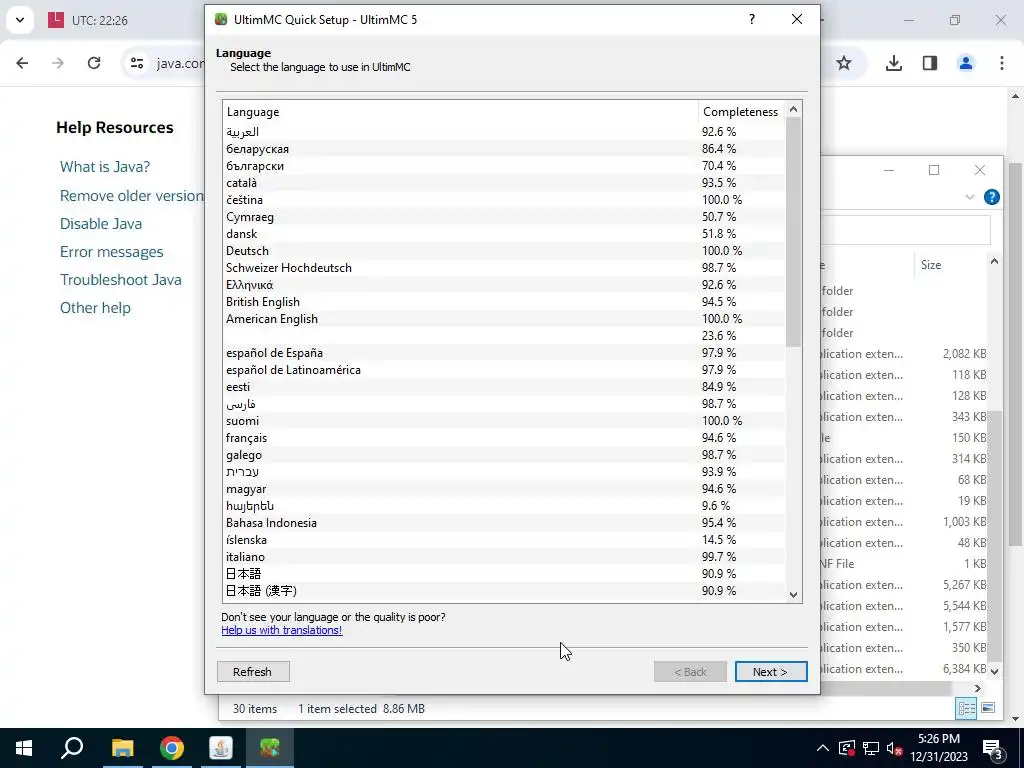Open 'Error messages' help link
This screenshot has height=768, width=1024.
112,252
